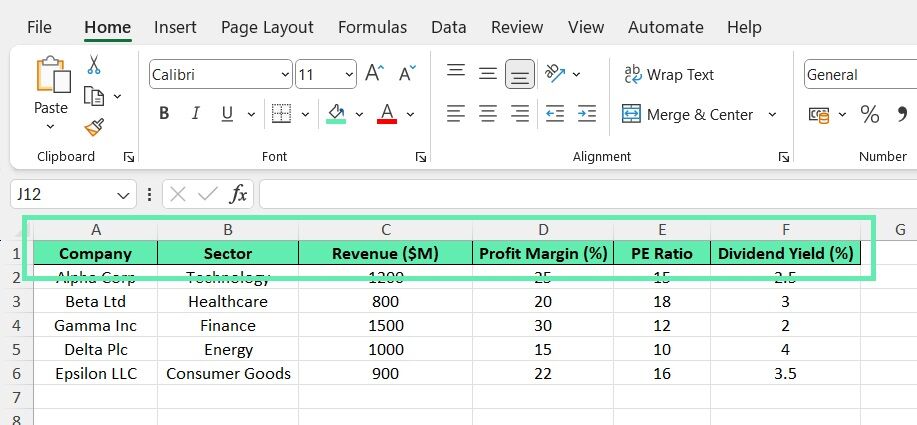Toggle Underline formatting
This screenshot has width=917, height=425.
227,113
